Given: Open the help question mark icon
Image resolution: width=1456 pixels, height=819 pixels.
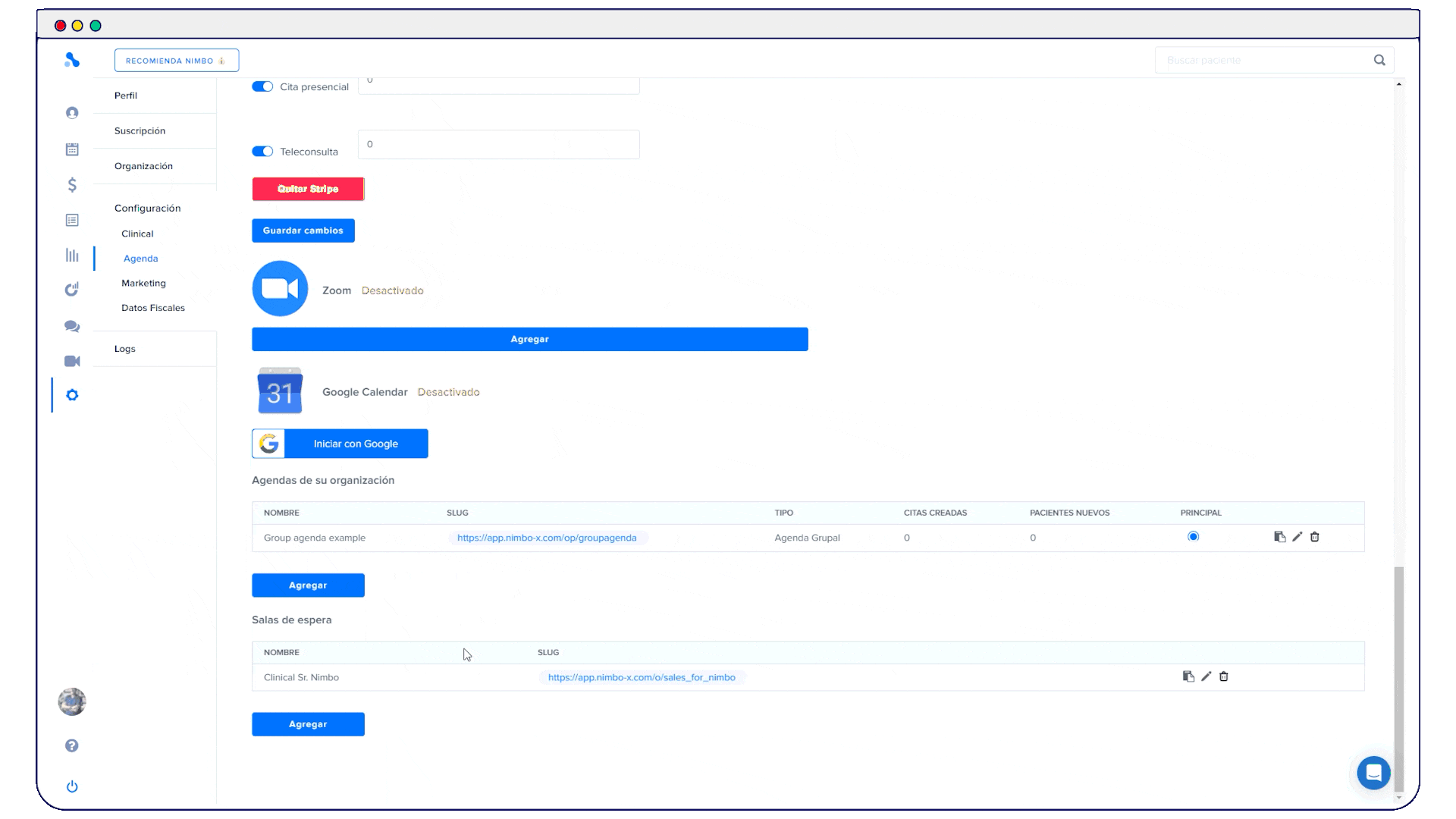Looking at the screenshot, I should 72,745.
